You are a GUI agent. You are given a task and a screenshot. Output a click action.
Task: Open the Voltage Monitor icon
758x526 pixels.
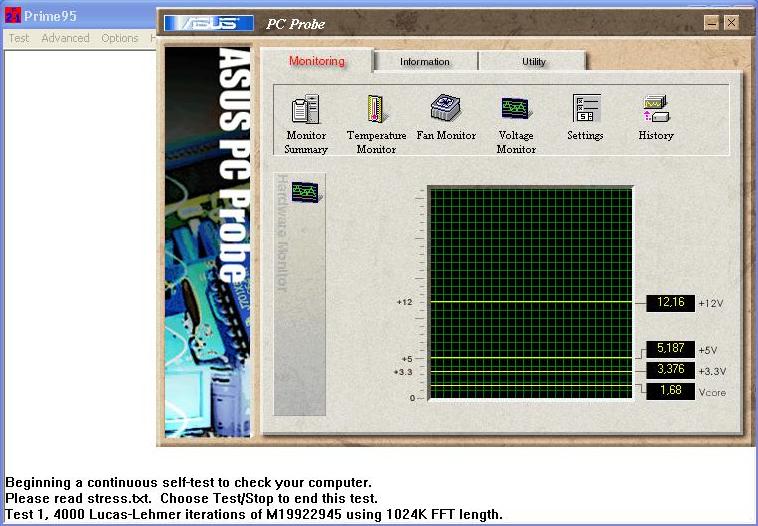tap(516, 108)
